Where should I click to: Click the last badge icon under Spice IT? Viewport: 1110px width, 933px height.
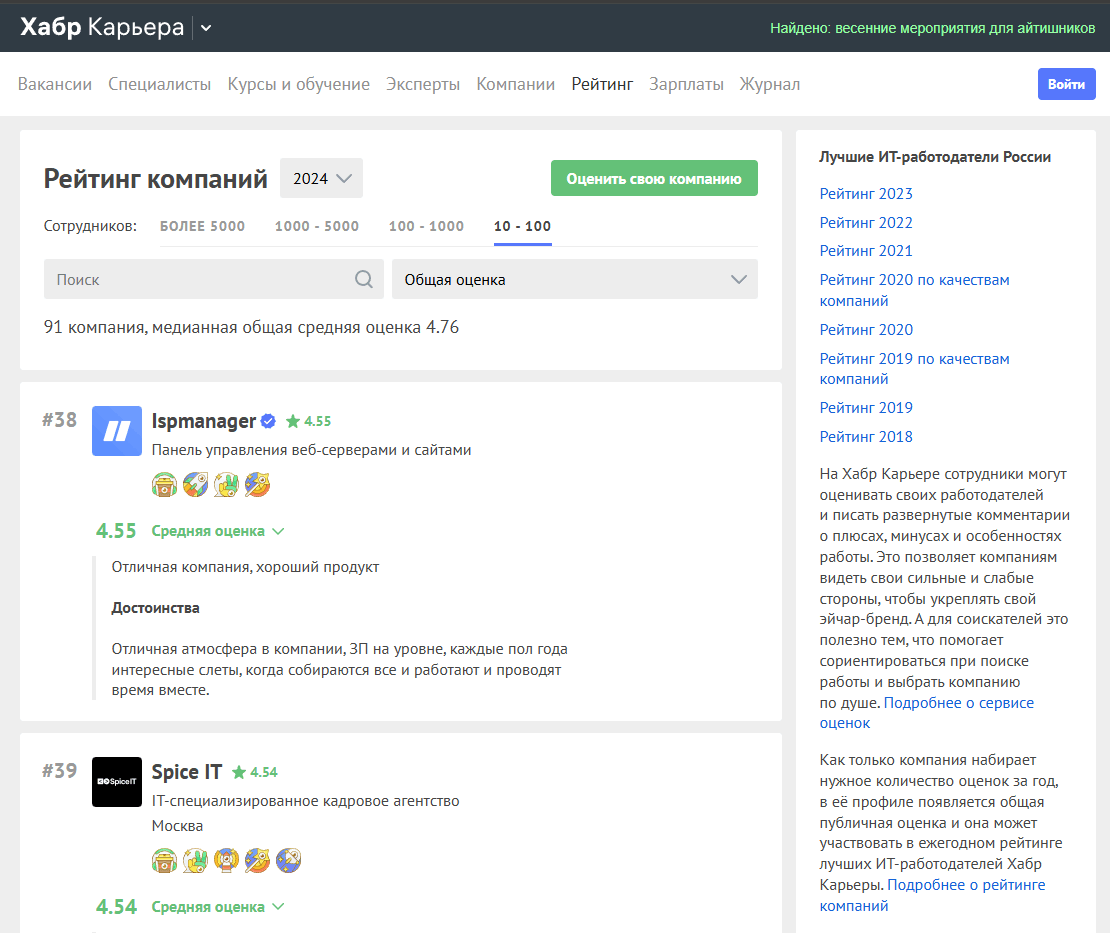289,860
